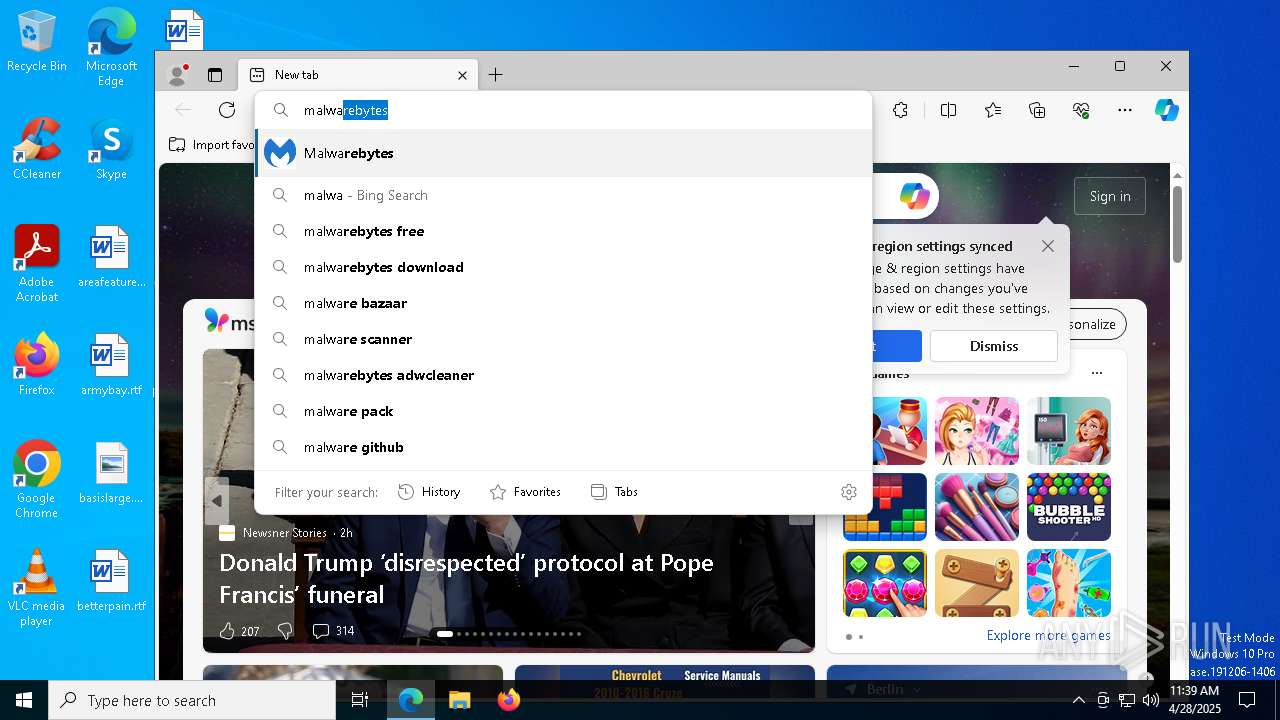Viewport: 1280px width, 720px height.
Task: Choose 'malware github' suggestion
Action: click(564, 447)
